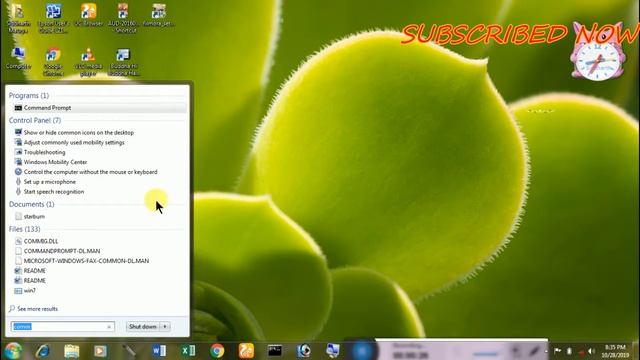The width and height of the screenshot is (640, 360).
Task: Click the pink clock desktop gadget
Action: [598, 52]
